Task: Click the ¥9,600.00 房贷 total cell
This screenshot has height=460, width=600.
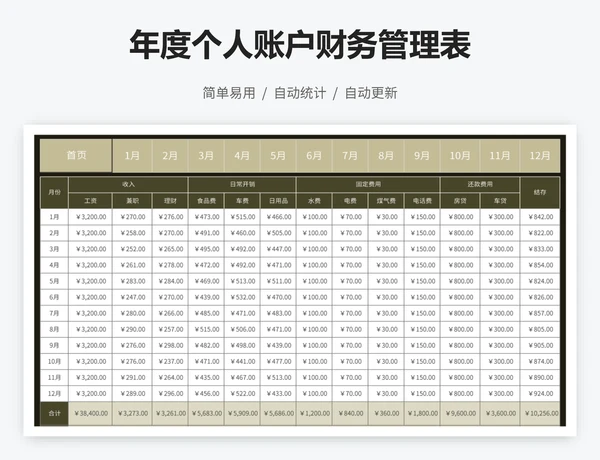Action: pos(460,413)
